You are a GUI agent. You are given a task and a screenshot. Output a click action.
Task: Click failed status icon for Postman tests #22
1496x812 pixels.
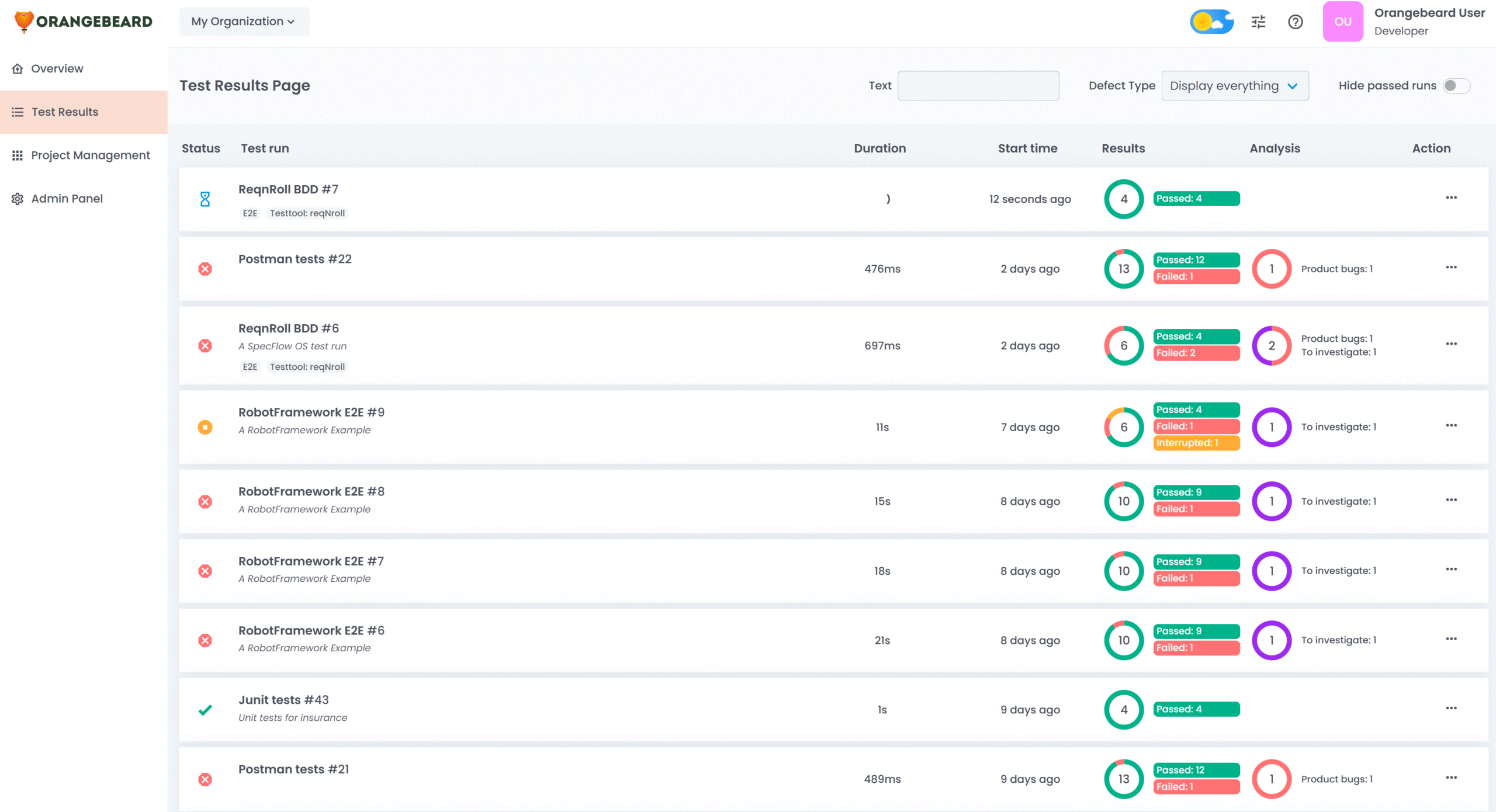pos(205,269)
